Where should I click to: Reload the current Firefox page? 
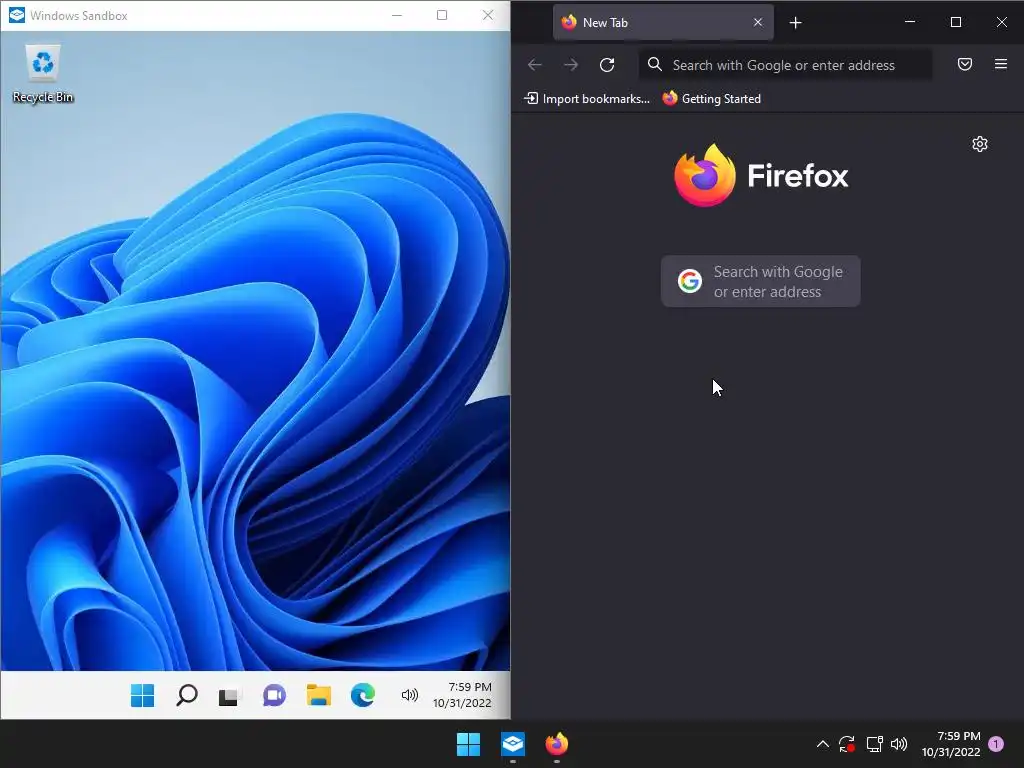coord(607,64)
